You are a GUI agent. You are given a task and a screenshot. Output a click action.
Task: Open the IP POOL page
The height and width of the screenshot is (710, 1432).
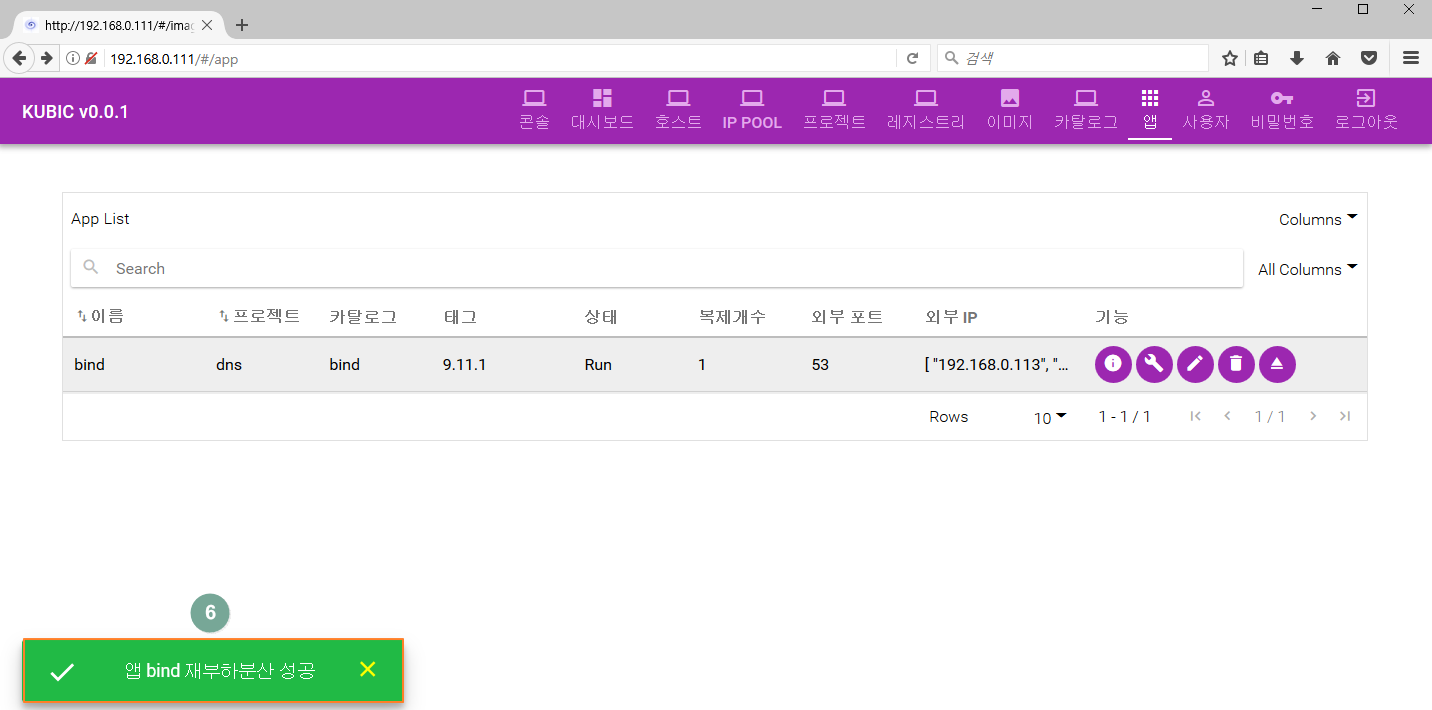[752, 110]
